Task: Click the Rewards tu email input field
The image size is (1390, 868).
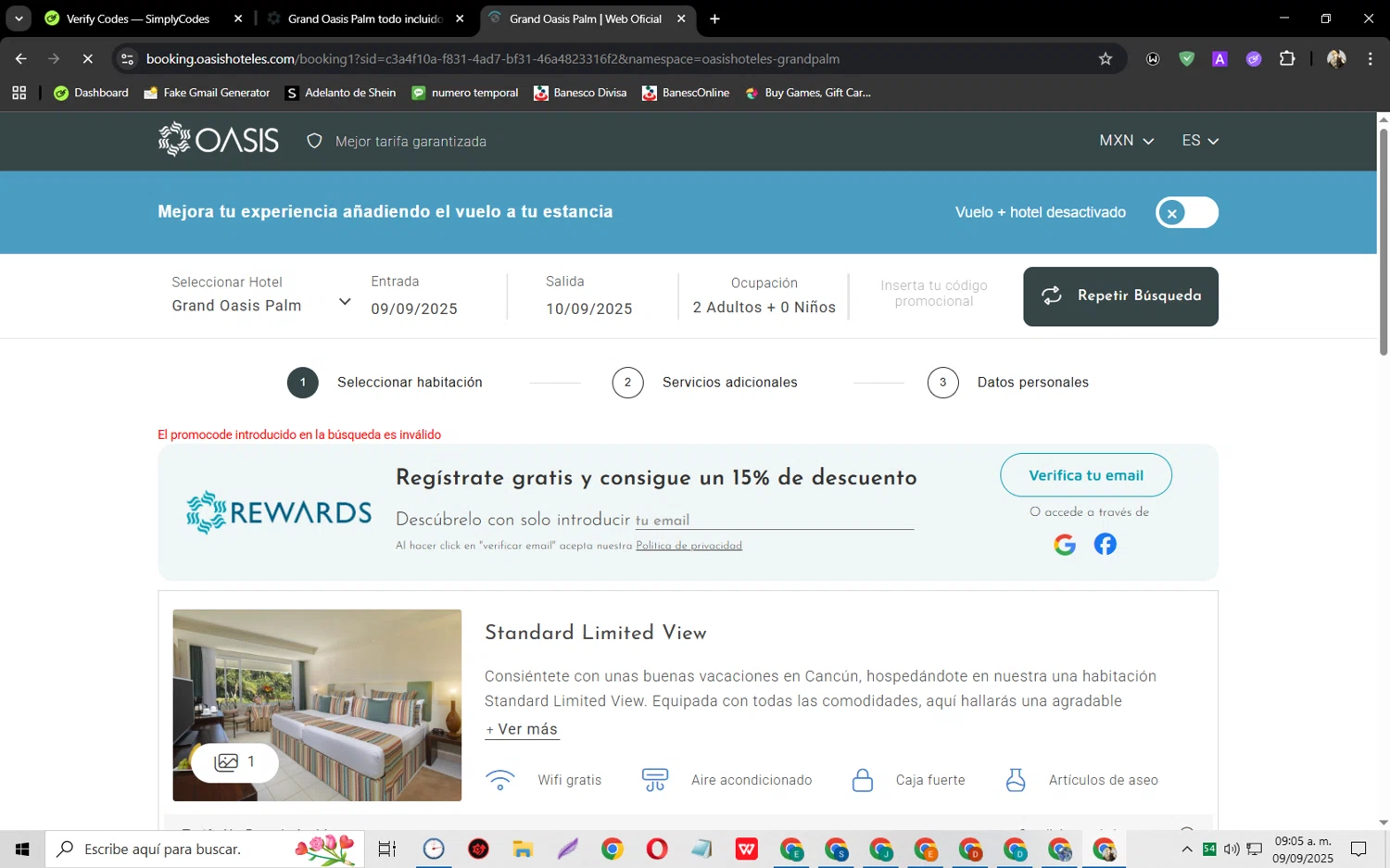Action: 774,520
